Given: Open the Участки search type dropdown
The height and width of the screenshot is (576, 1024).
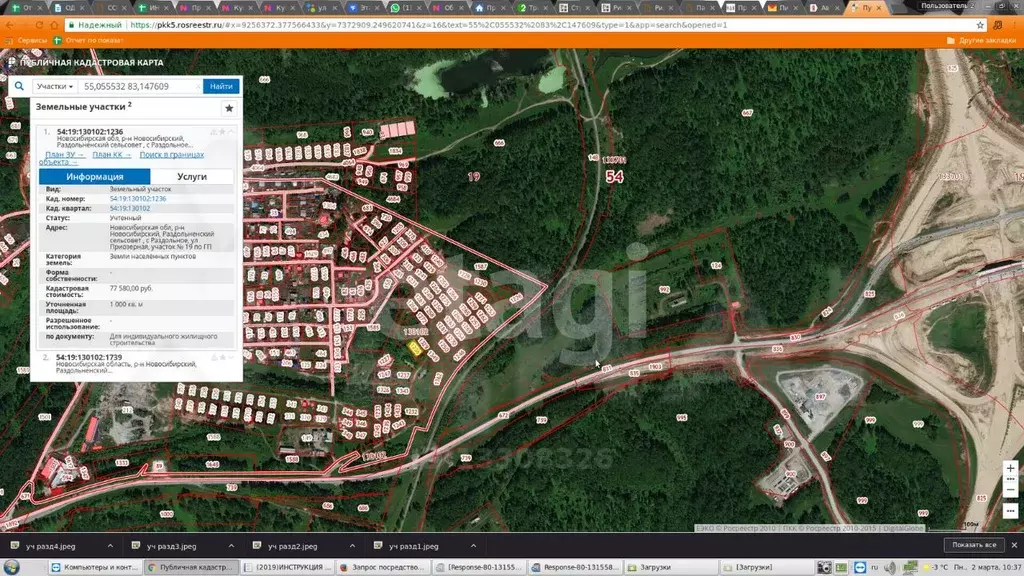Looking at the screenshot, I should [54, 87].
